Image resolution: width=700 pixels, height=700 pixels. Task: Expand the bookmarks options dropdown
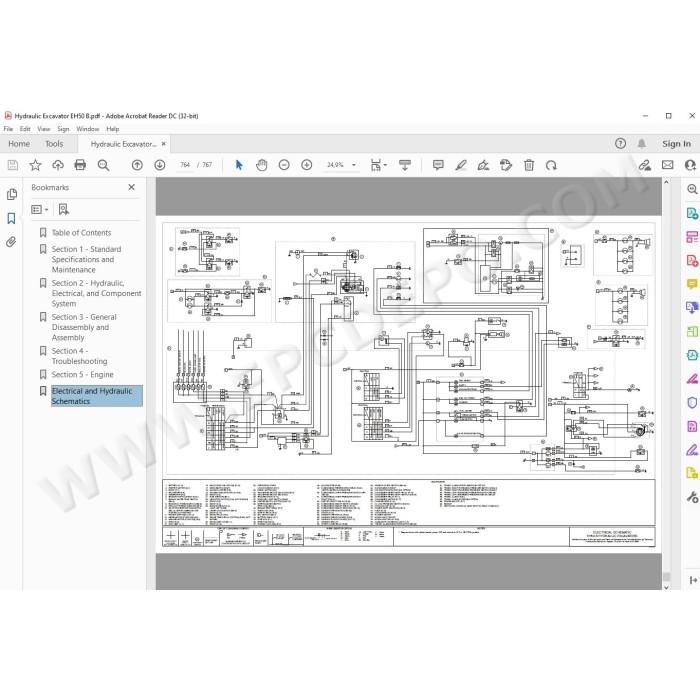pyautogui.click(x=40, y=209)
